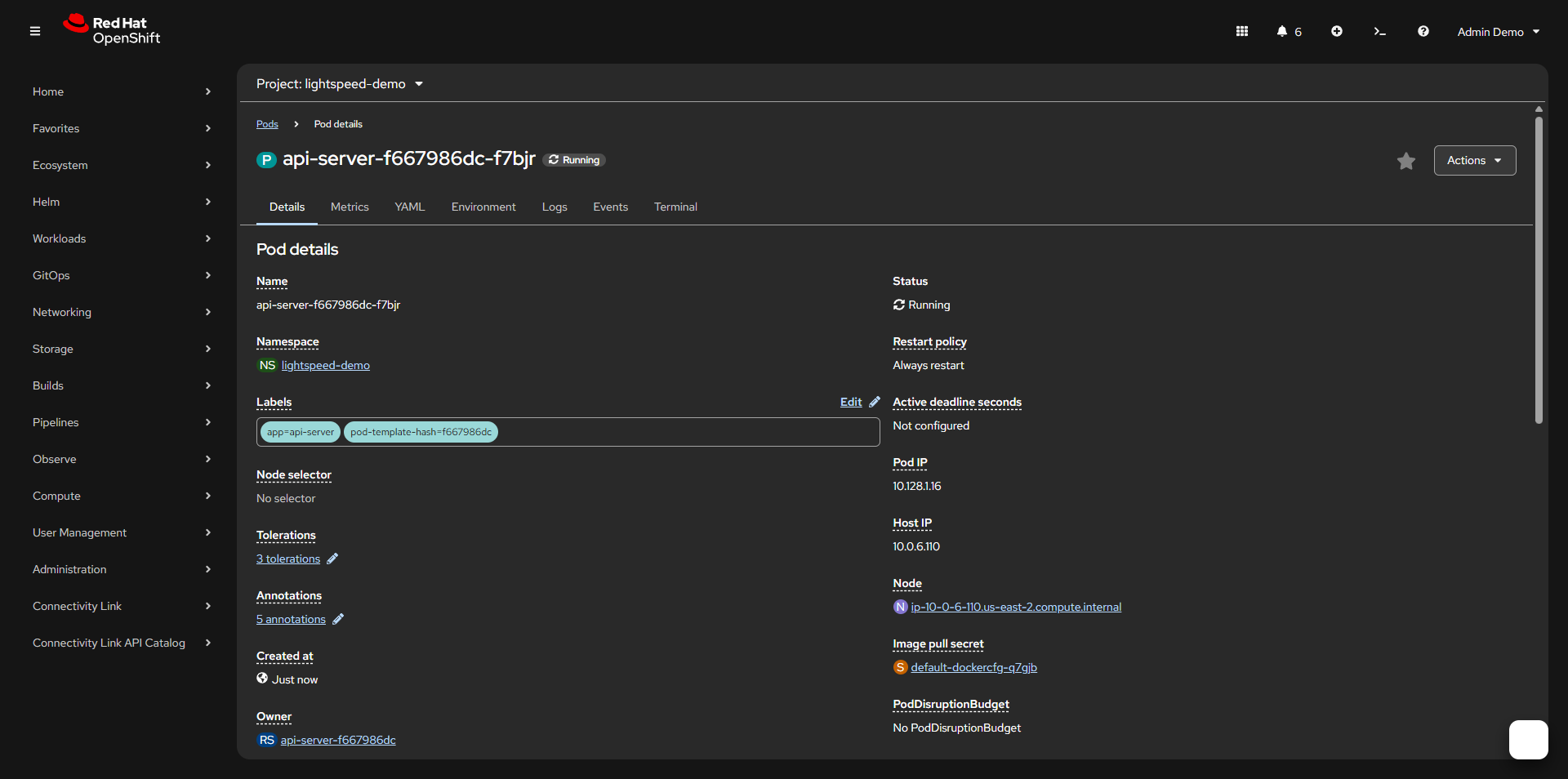This screenshot has width=1568, height=779.
Task: Open the Actions dropdown menu
Action: pyautogui.click(x=1475, y=160)
